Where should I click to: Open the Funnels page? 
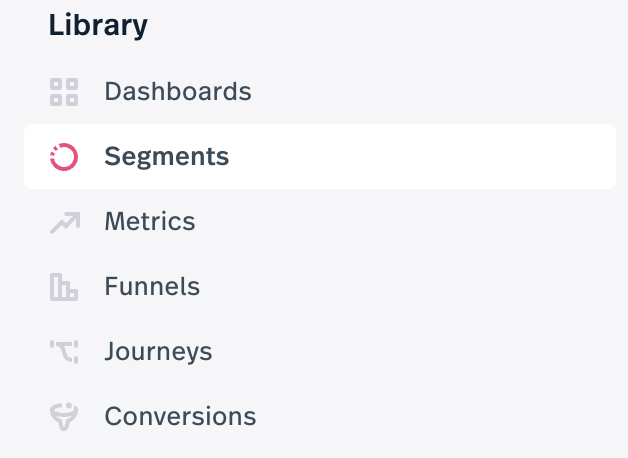(x=152, y=286)
